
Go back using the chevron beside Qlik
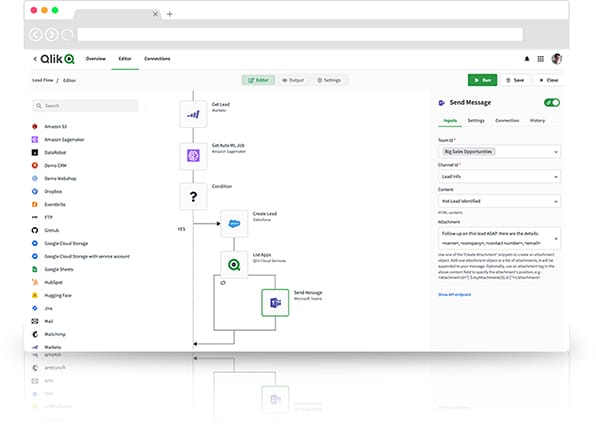35,59
